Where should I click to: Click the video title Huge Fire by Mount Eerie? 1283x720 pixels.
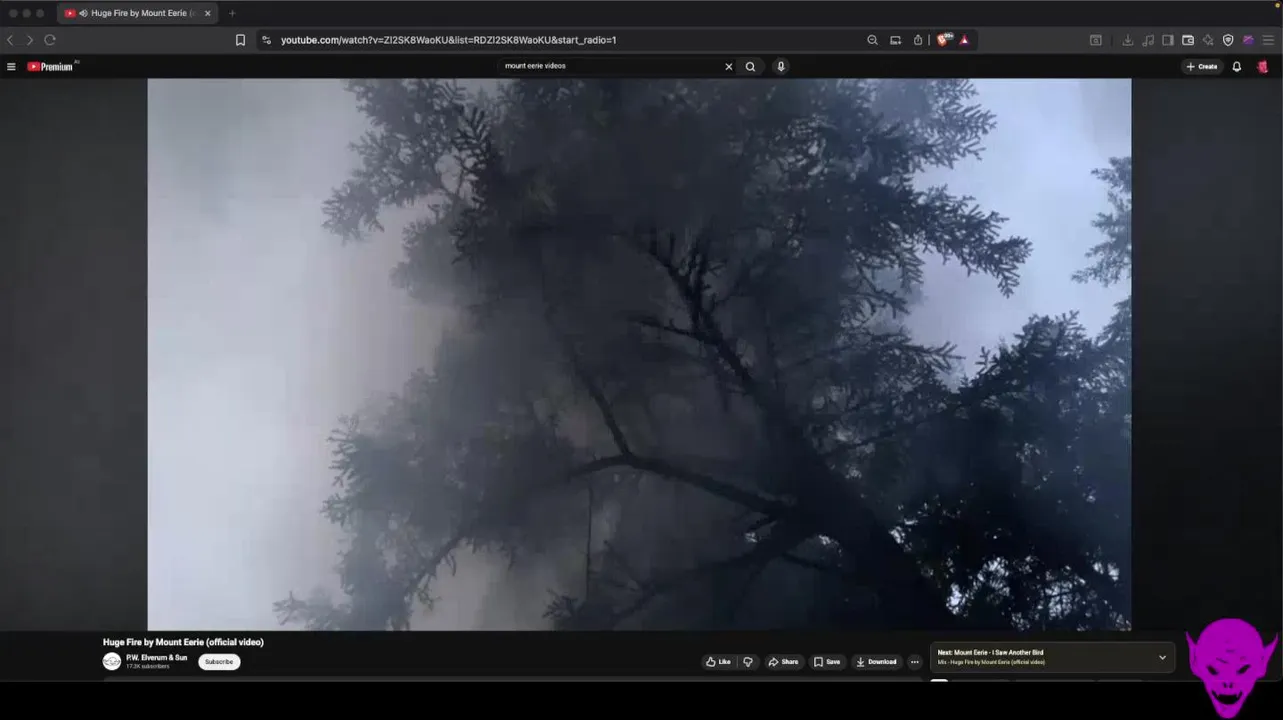pos(183,642)
